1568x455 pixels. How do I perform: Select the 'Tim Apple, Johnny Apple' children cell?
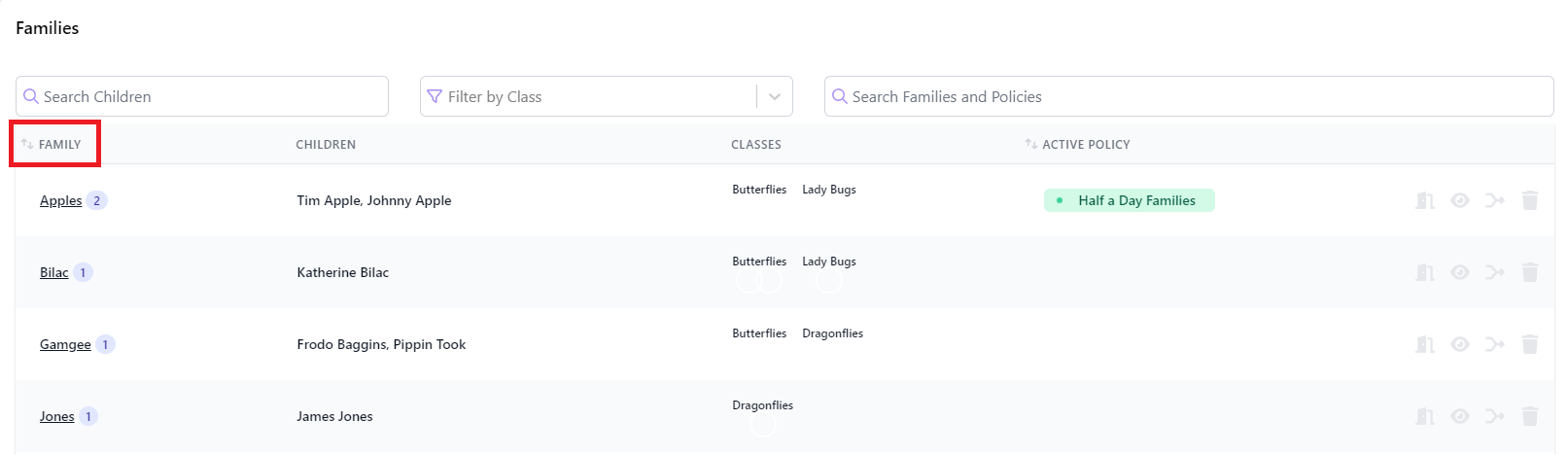(x=374, y=200)
